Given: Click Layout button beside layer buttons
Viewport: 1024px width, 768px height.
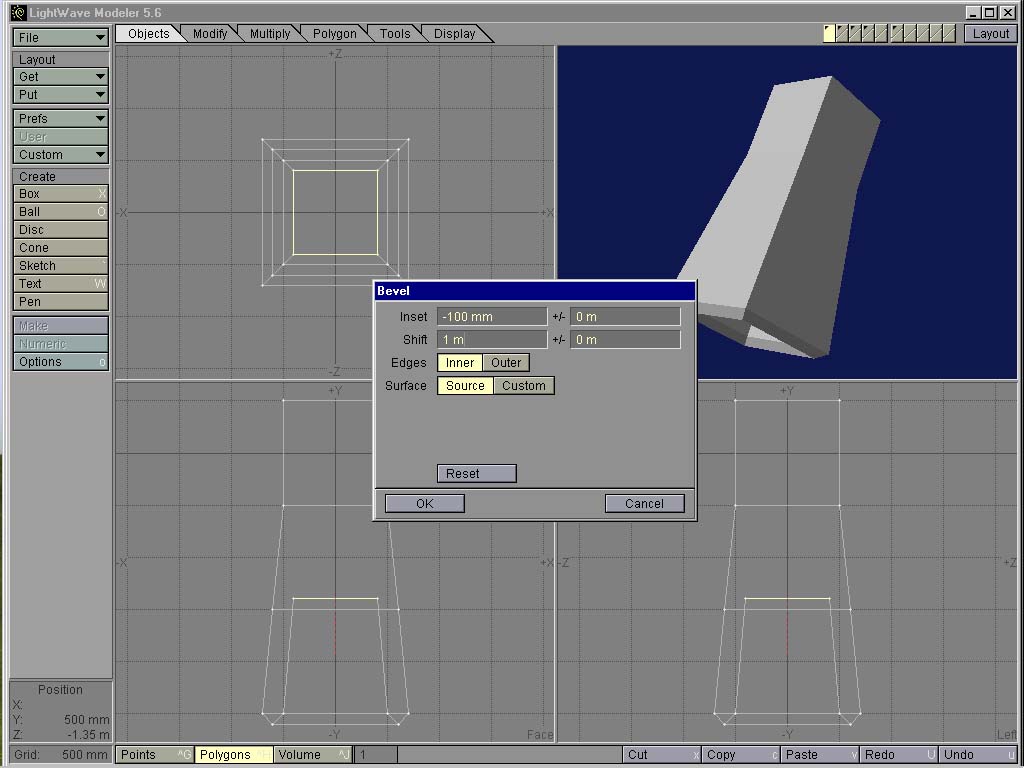Looking at the screenshot, I should coord(991,34).
